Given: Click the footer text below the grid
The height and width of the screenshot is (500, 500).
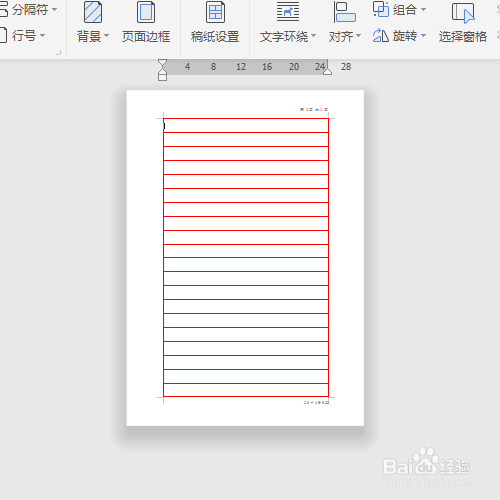Looking at the screenshot, I should [x=316, y=403].
